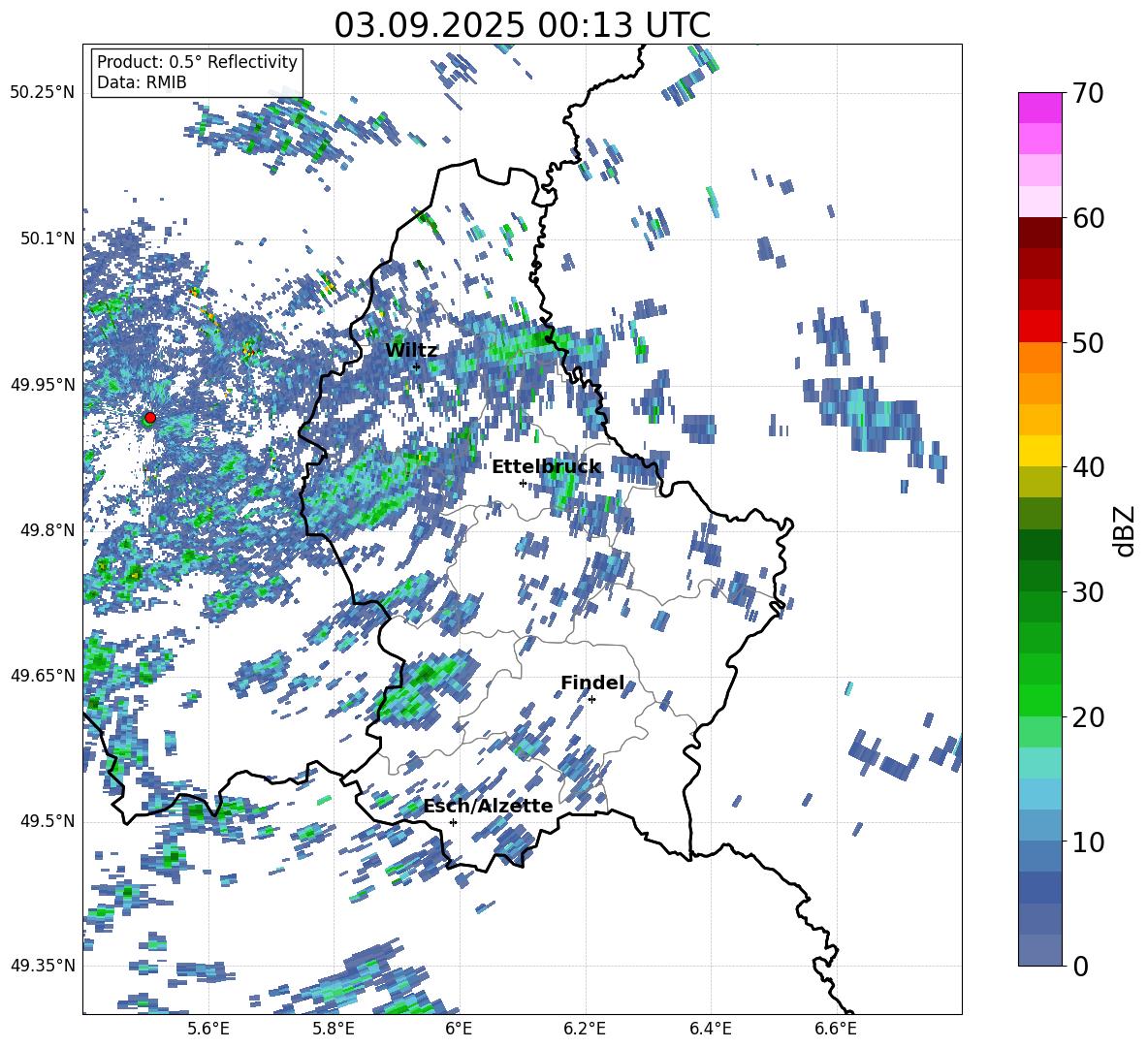The height and width of the screenshot is (1048, 1148).
Task: Click the 50.25°N latitude label
Action: tap(43, 93)
